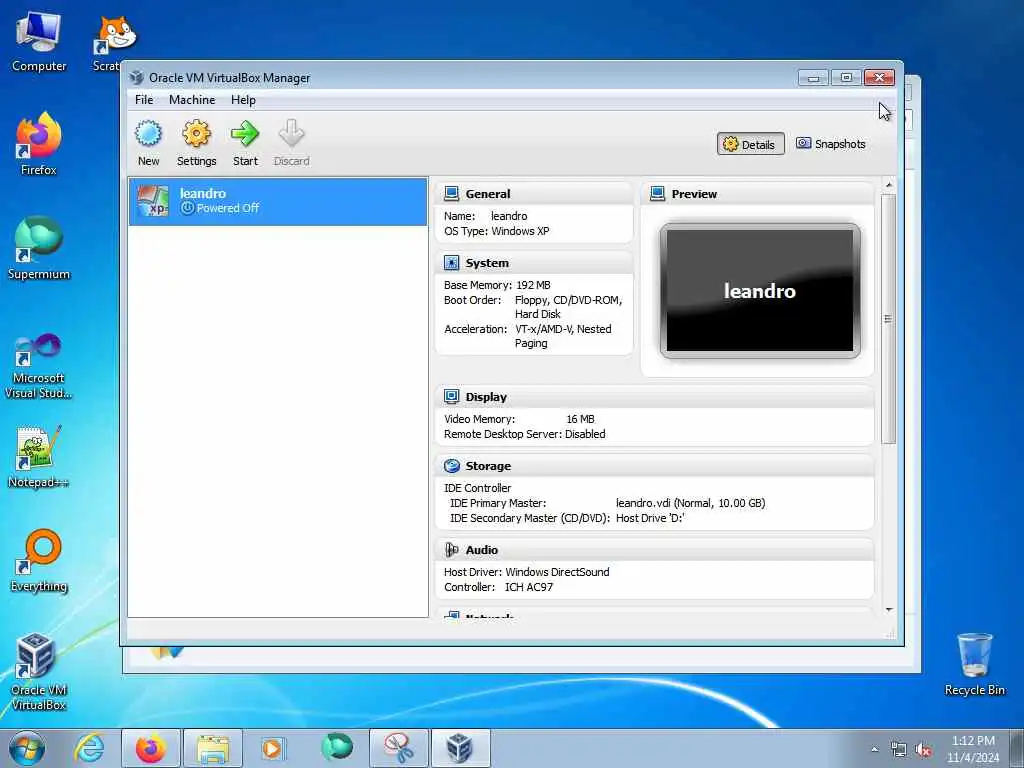Click 'Powered Off' status under leandro
1024x768 pixels.
[x=228, y=208]
